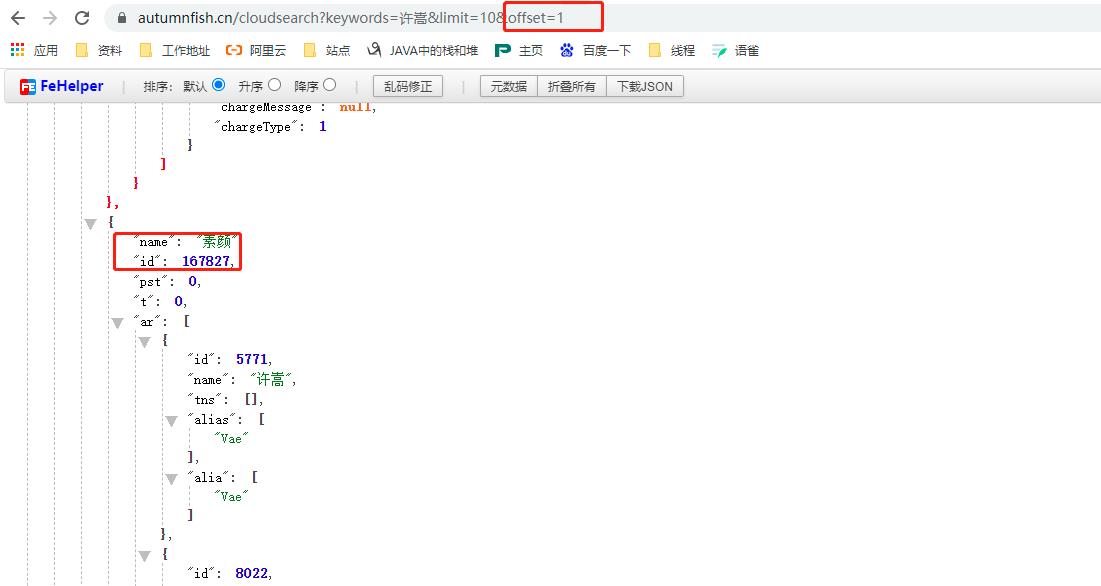Image resolution: width=1101 pixels, height=586 pixels.
Task: Click the "Vae" value under alia
Action: tap(232, 496)
